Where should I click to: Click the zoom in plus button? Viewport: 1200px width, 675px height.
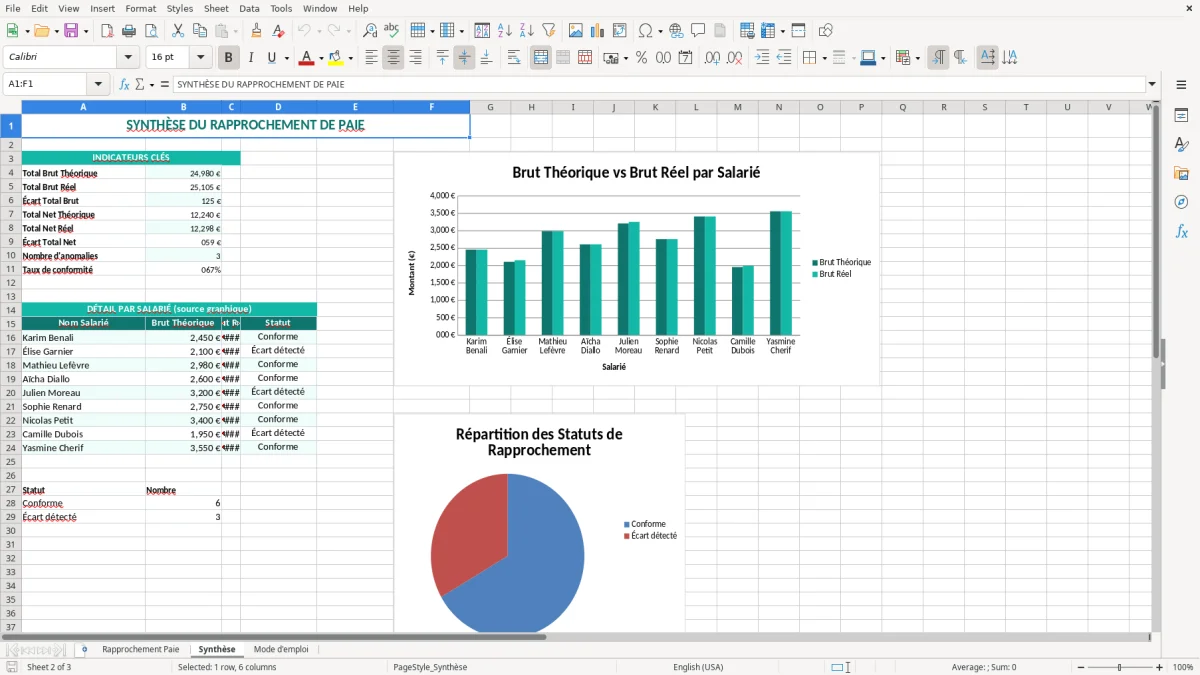pos(1160,667)
